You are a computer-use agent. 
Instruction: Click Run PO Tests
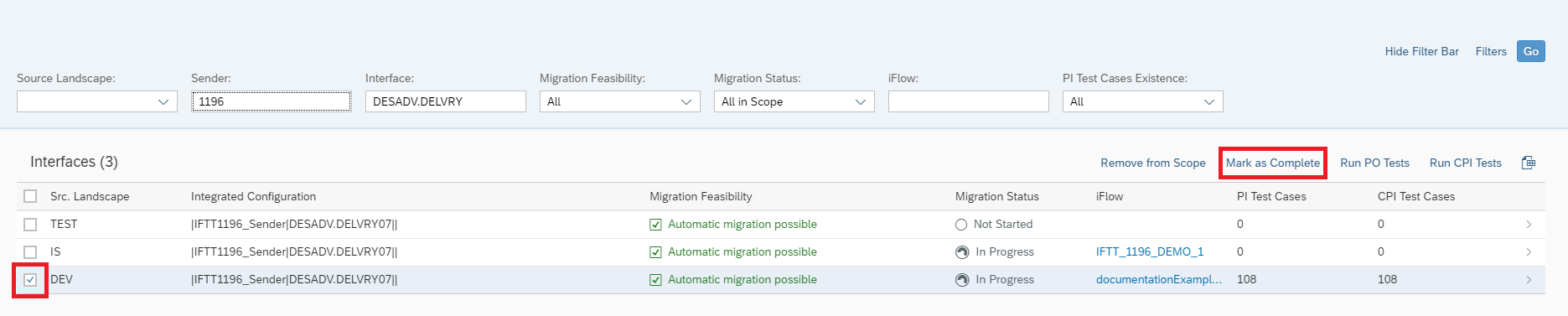(x=1374, y=163)
